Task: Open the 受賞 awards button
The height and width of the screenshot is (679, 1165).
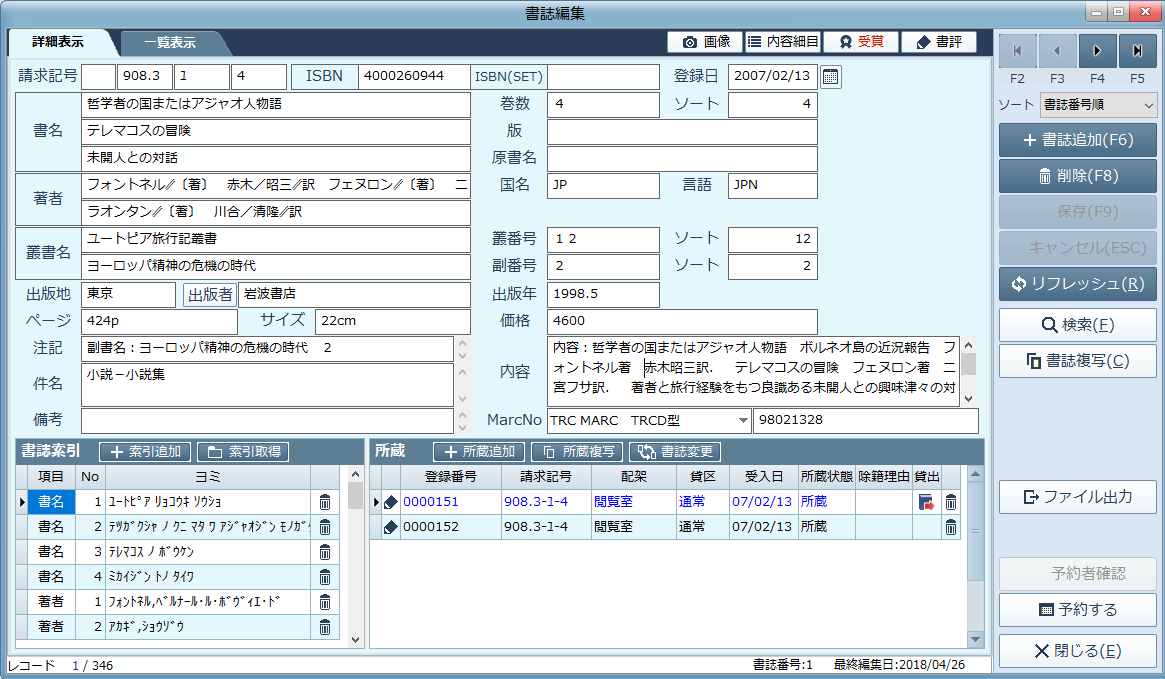Action: point(861,42)
